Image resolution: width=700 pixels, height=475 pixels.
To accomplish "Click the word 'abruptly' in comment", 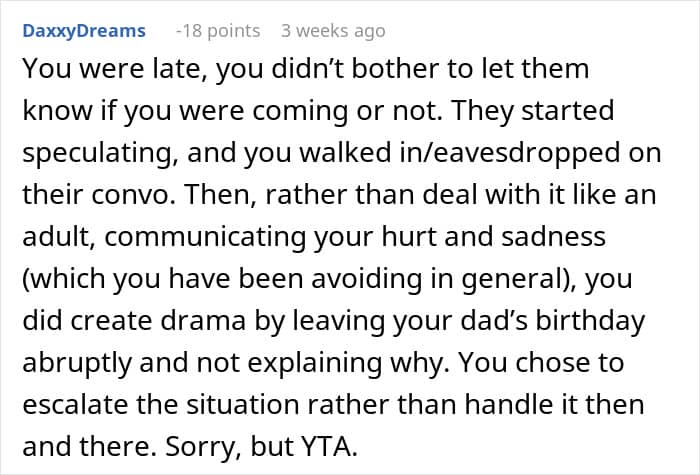I will (77, 363).
